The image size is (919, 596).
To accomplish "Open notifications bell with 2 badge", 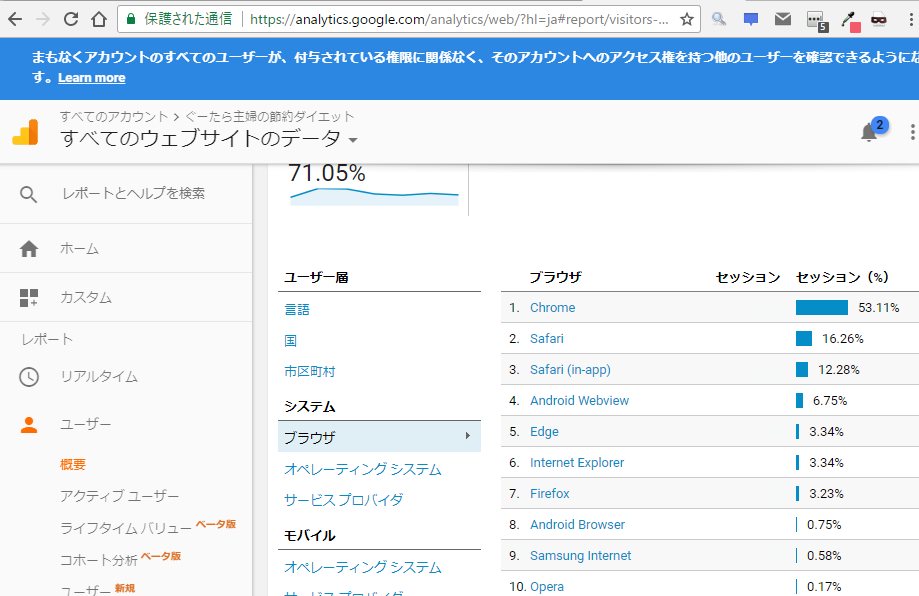I will 873,131.
